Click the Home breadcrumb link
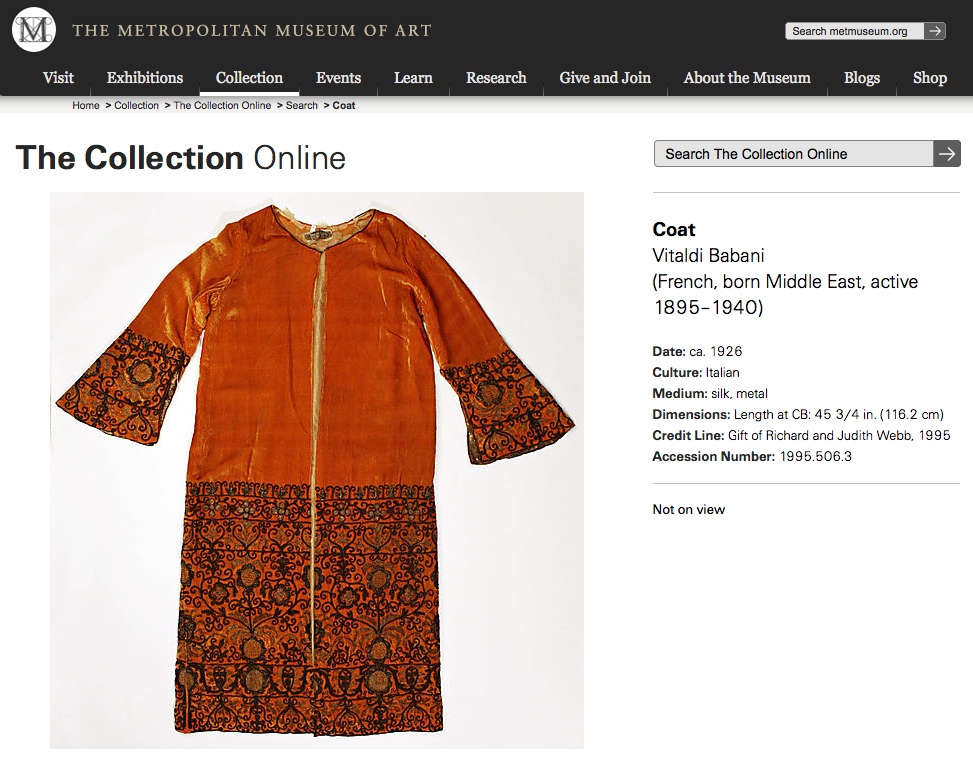The height and width of the screenshot is (760, 973). (86, 105)
